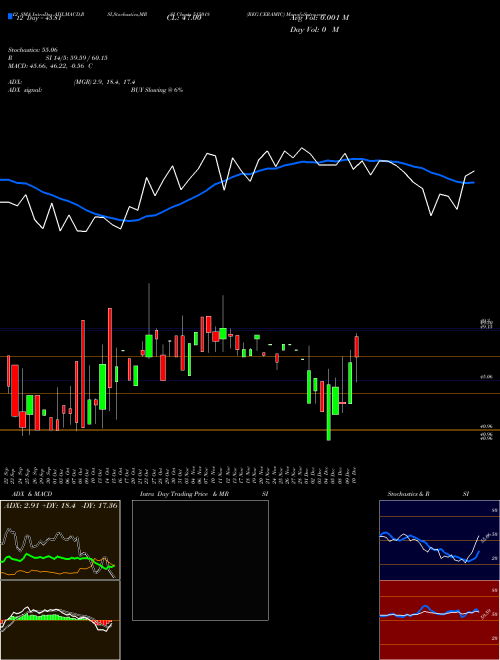The height and width of the screenshot is (660, 500).
Task: Open the MACD histogram mini chart
Action: click(x=60, y=620)
